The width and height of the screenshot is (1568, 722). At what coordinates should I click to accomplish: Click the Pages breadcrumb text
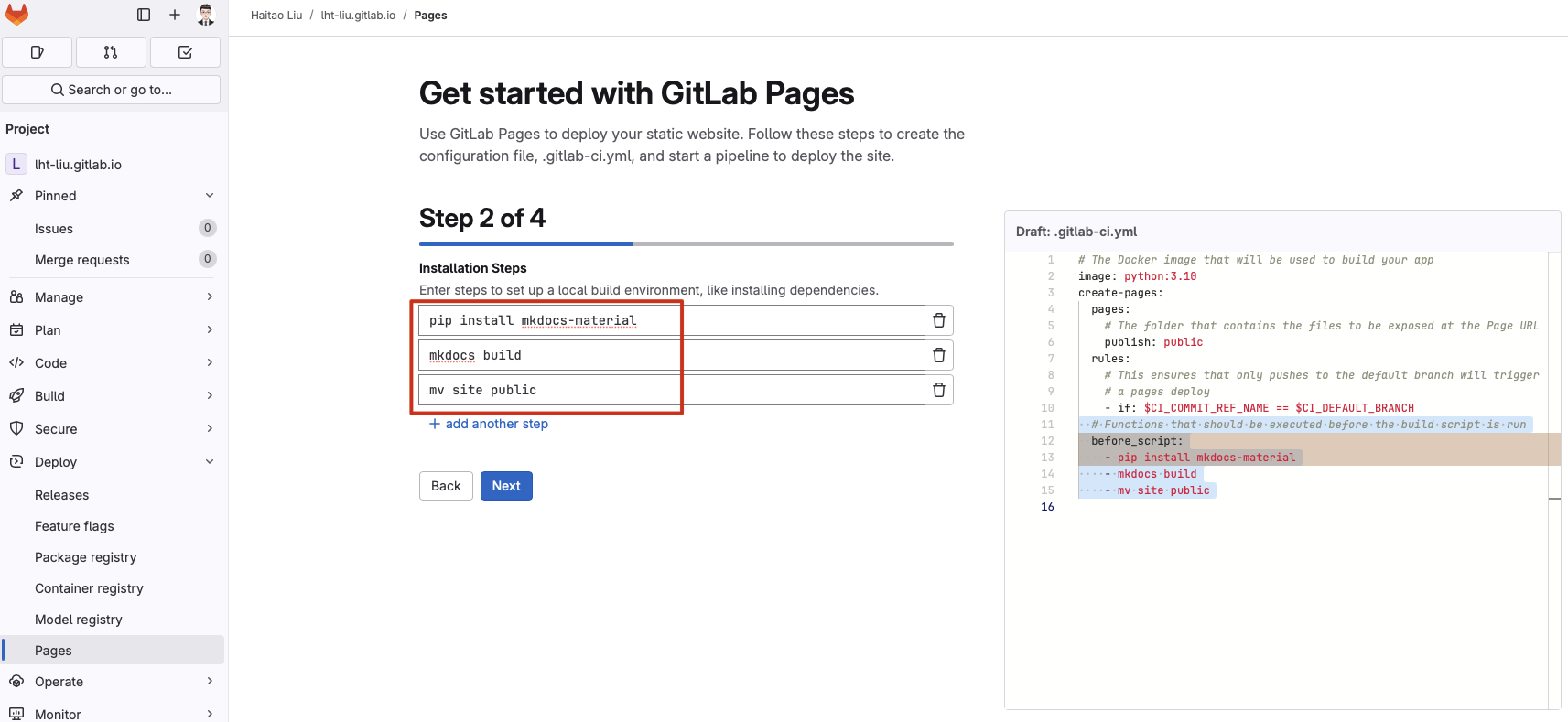pyautogui.click(x=430, y=16)
